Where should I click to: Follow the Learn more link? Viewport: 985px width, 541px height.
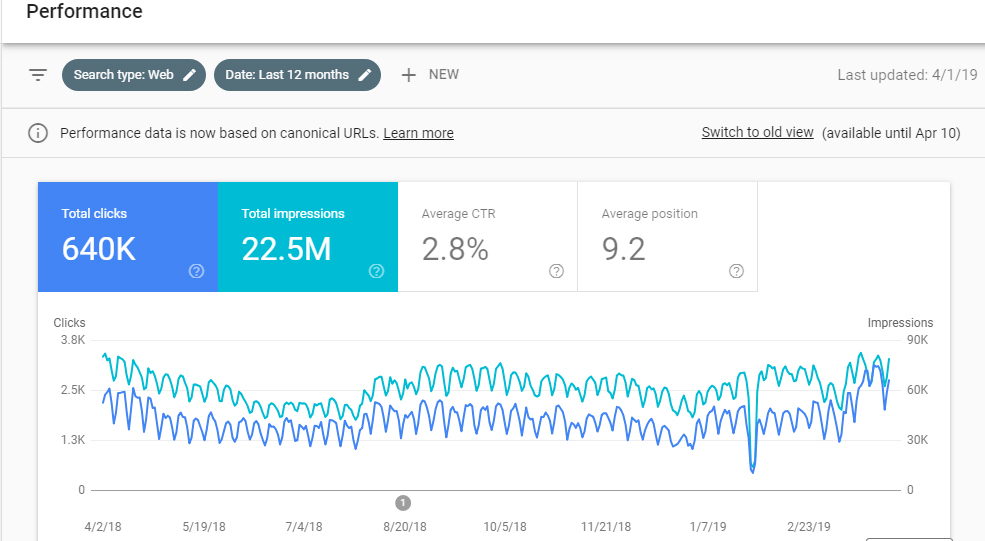coord(418,133)
